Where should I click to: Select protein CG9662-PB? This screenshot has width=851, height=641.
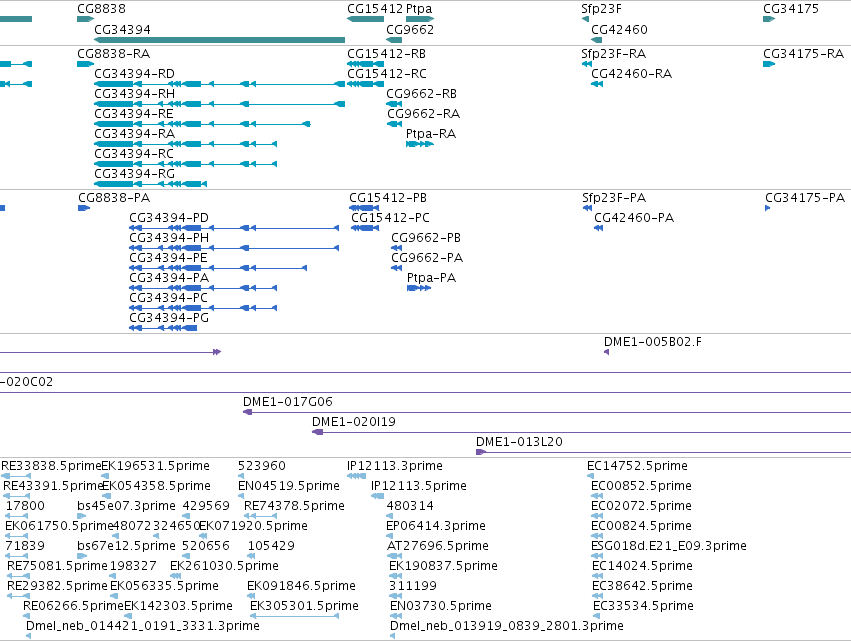click(426, 238)
